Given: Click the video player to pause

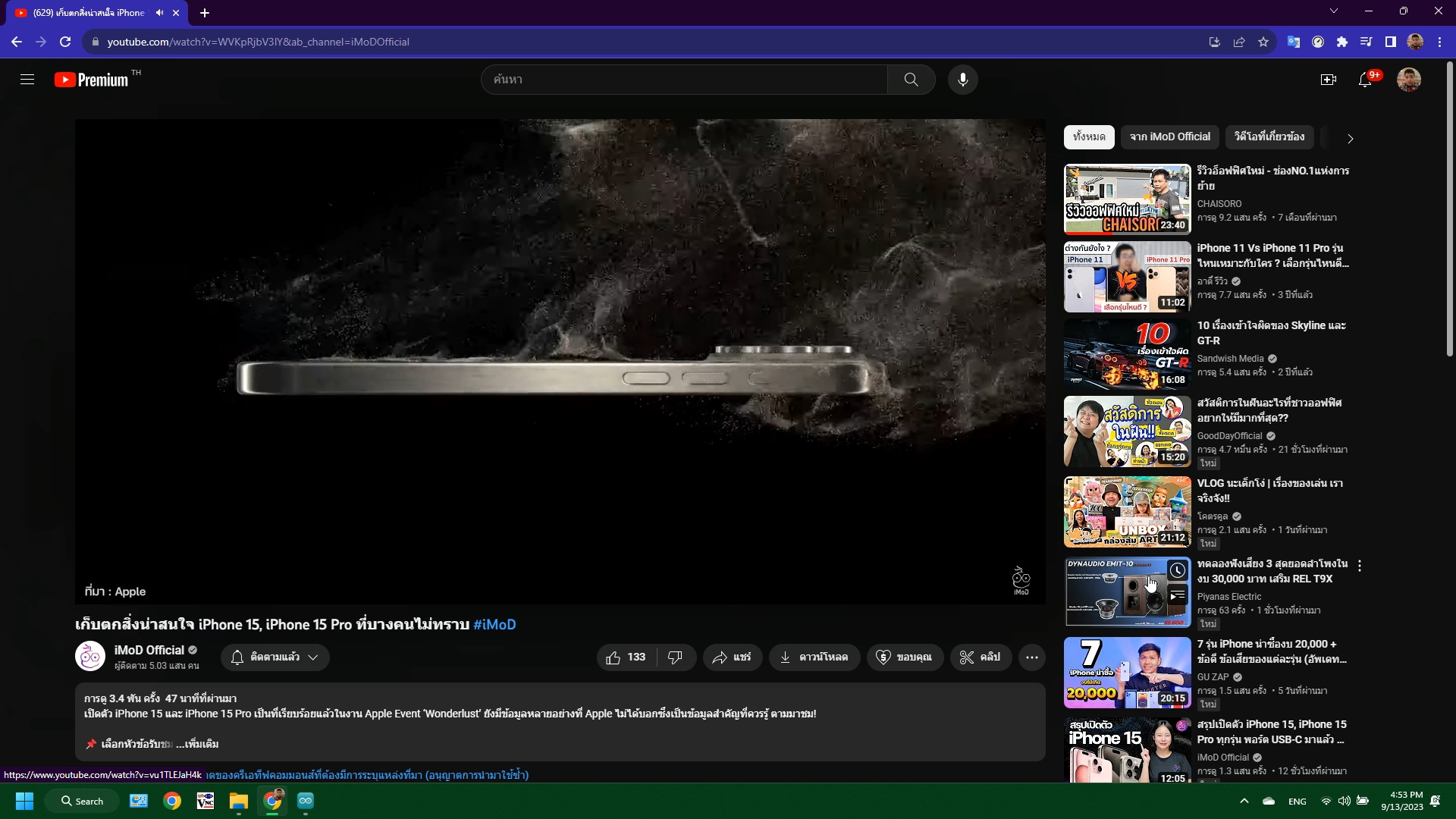Looking at the screenshot, I should click(560, 362).
